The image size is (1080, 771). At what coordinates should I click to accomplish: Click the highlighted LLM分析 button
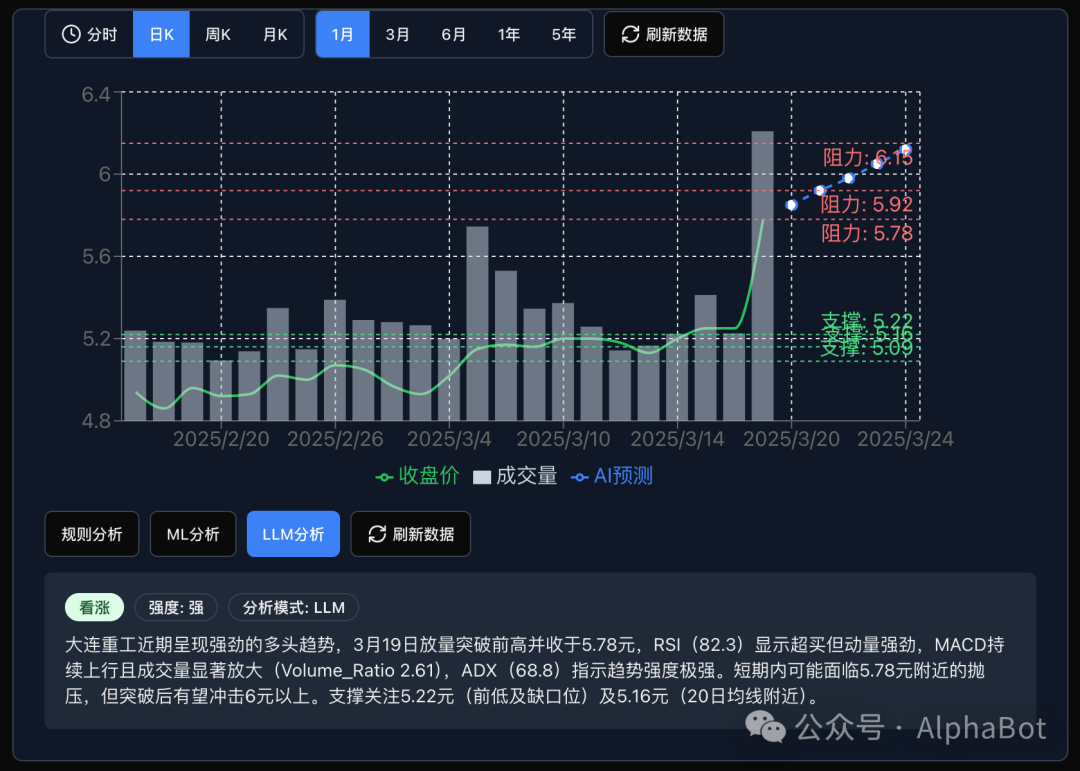tap(293, 533)
